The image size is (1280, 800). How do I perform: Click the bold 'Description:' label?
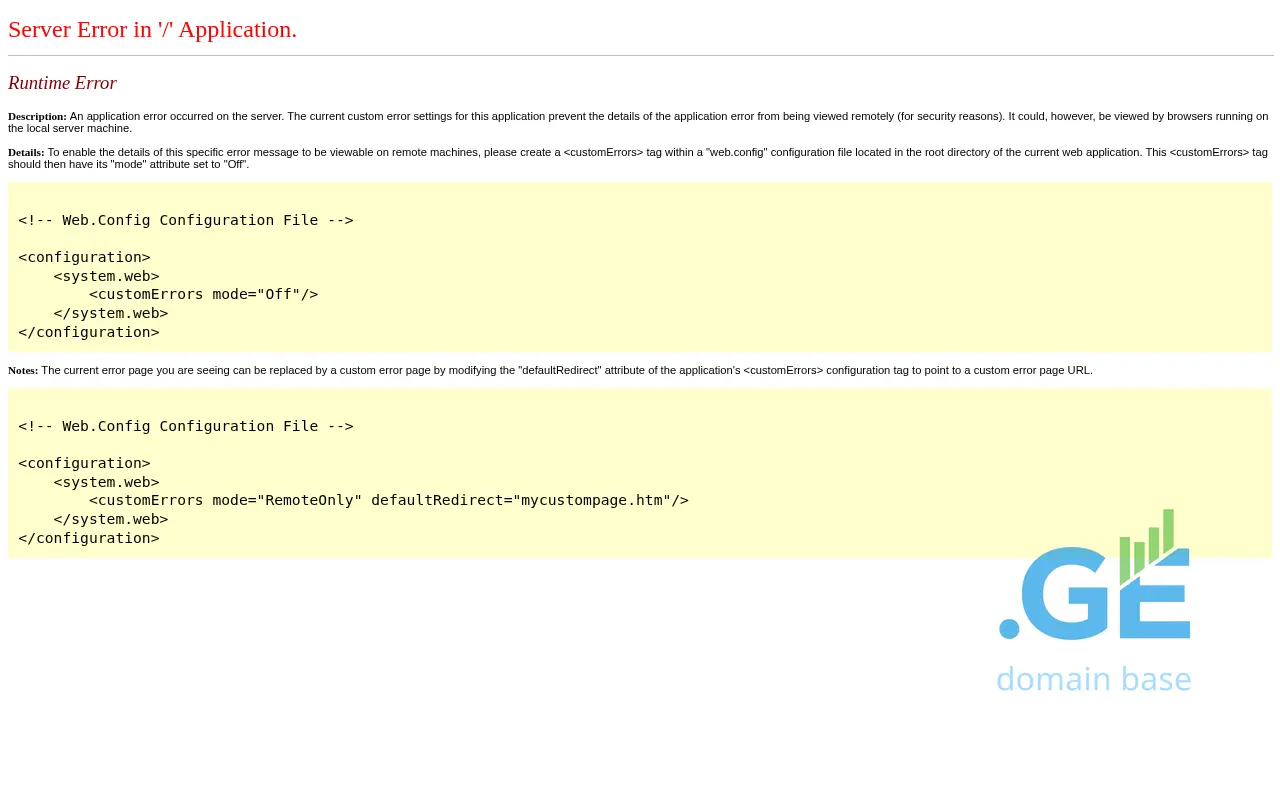click(37, 117)
